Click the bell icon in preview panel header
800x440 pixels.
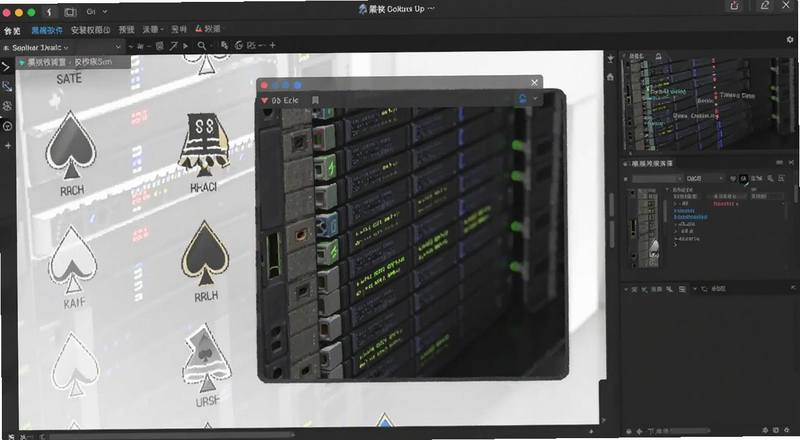point(658,56)
